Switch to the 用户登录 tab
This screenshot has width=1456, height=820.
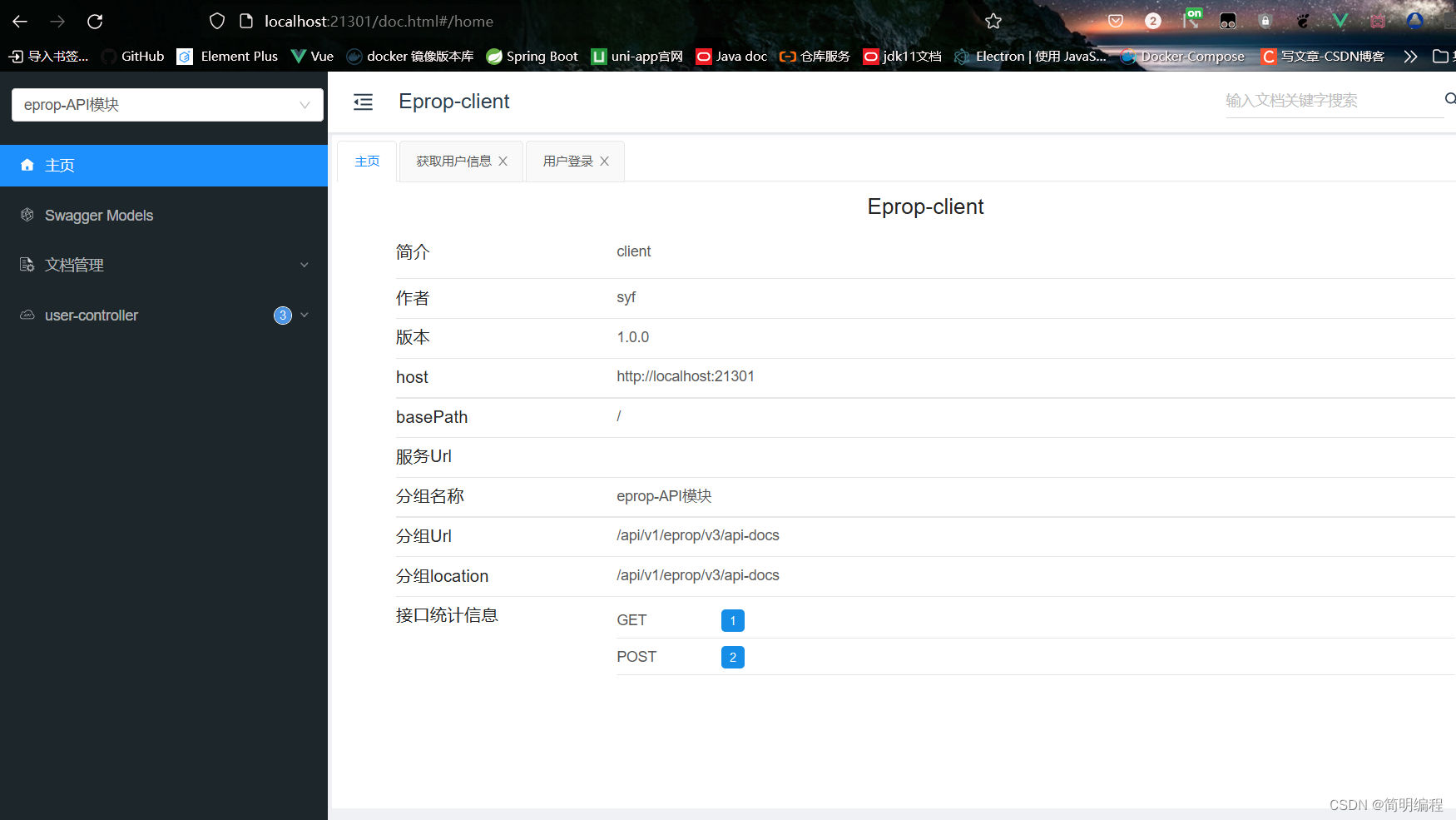tap(567, 161)
